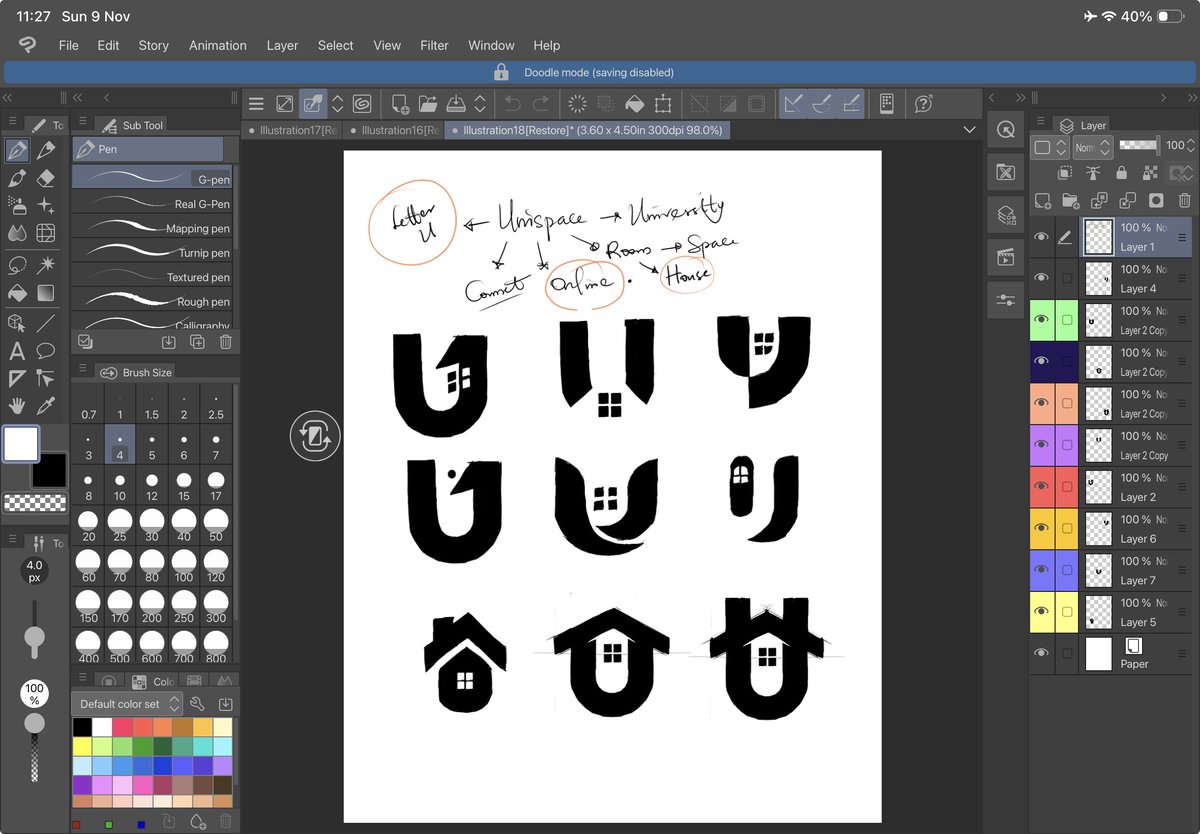Hide Layer 6 using its eye icon
This screenshot has width=1200, height=834.
point(1041,529)
